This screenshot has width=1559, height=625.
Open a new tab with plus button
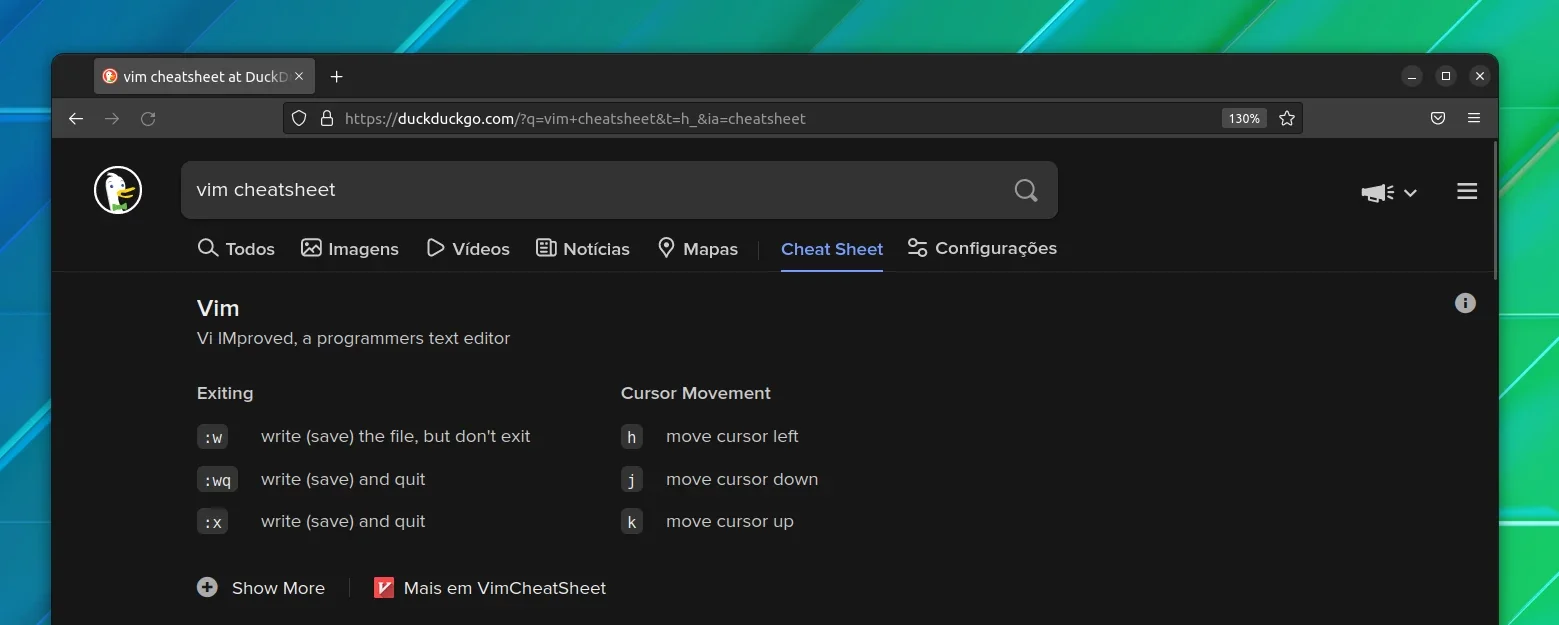click(337, 76)
